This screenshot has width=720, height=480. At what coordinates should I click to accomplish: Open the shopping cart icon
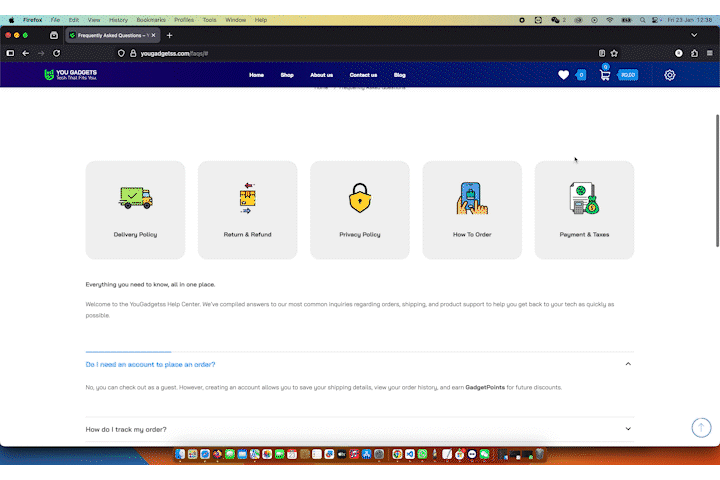click(x=605, y=75)
